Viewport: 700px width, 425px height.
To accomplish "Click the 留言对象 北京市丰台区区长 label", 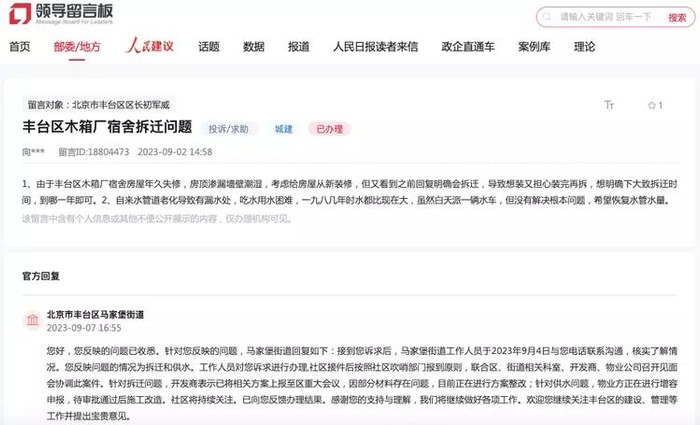I will pos(99,105).
